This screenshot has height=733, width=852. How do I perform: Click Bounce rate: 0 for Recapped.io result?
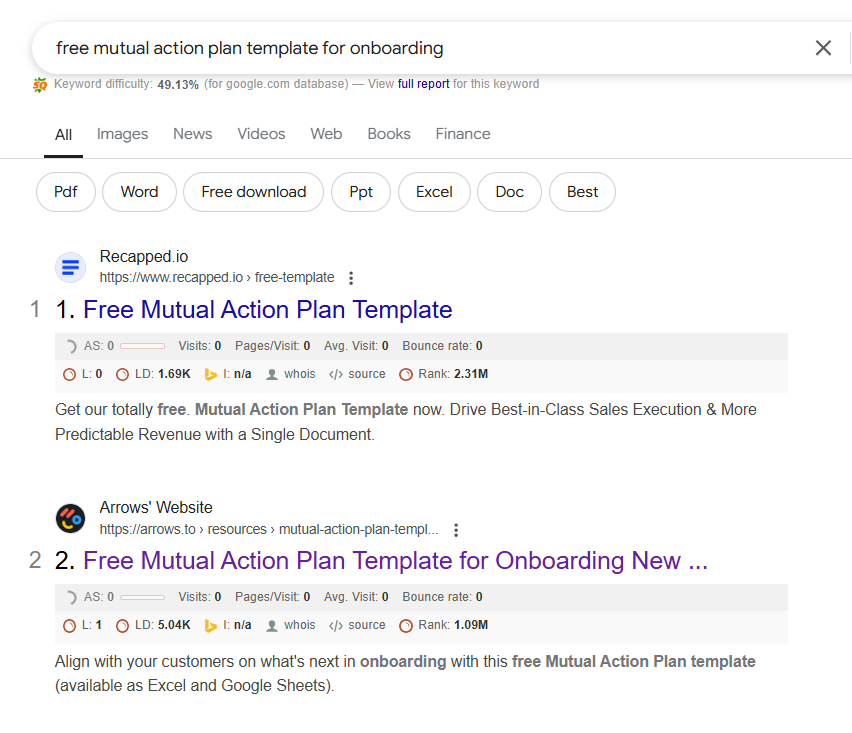(442, 346)
